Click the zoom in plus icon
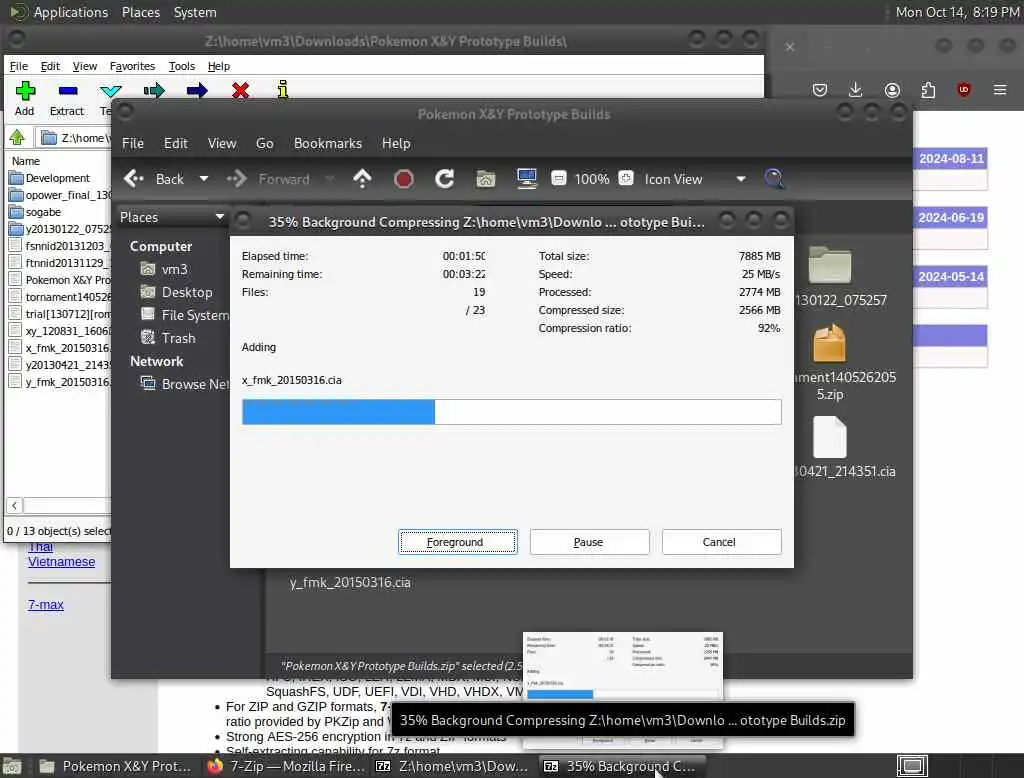The height and width of the screenshot is (778, 1024). pyautogui.click(x=626, y=178)
